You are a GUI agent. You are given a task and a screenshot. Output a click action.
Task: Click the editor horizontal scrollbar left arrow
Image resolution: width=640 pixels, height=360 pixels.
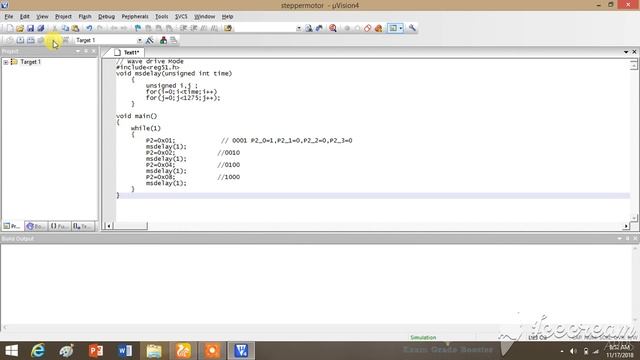click(109, 226)
